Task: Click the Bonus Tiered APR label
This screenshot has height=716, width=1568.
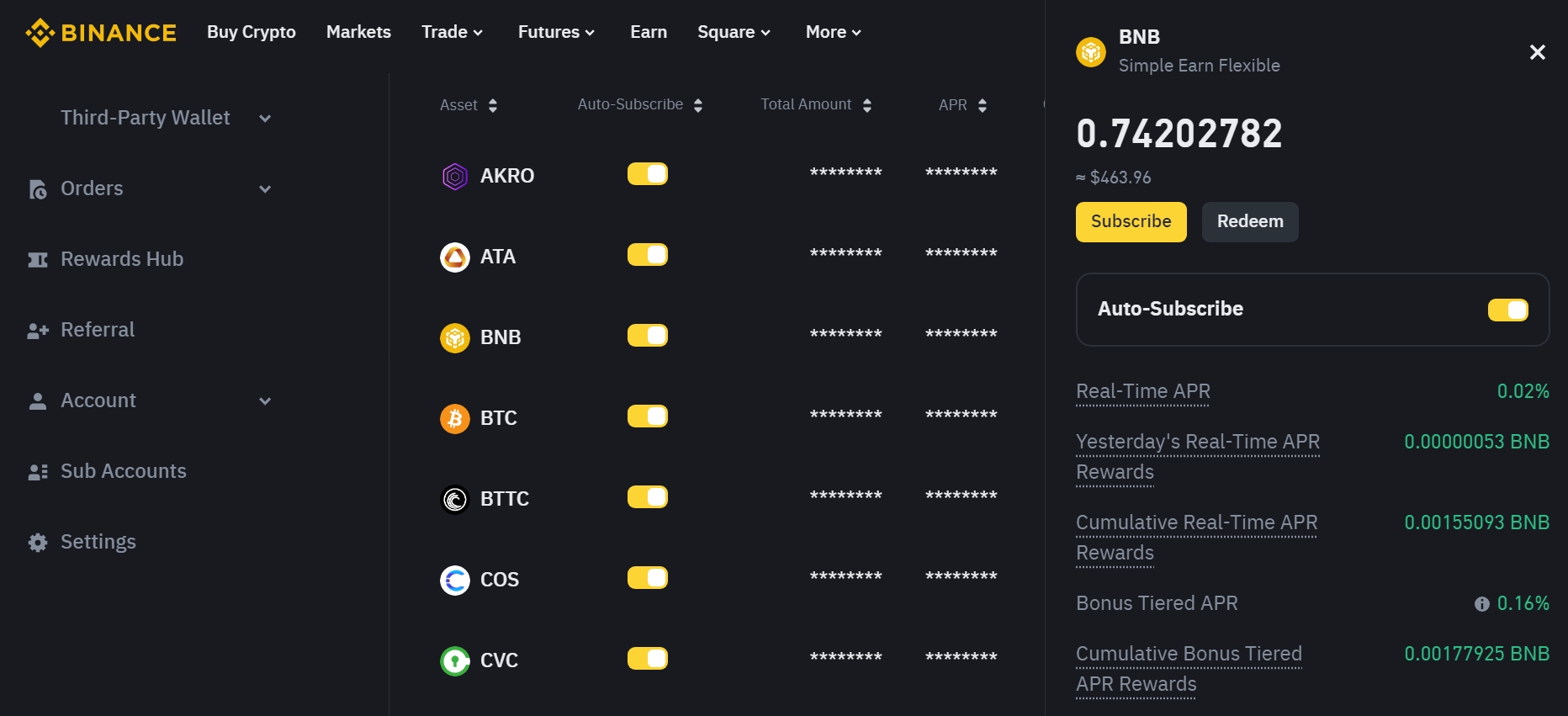Action: click(x=1157, y=603)
